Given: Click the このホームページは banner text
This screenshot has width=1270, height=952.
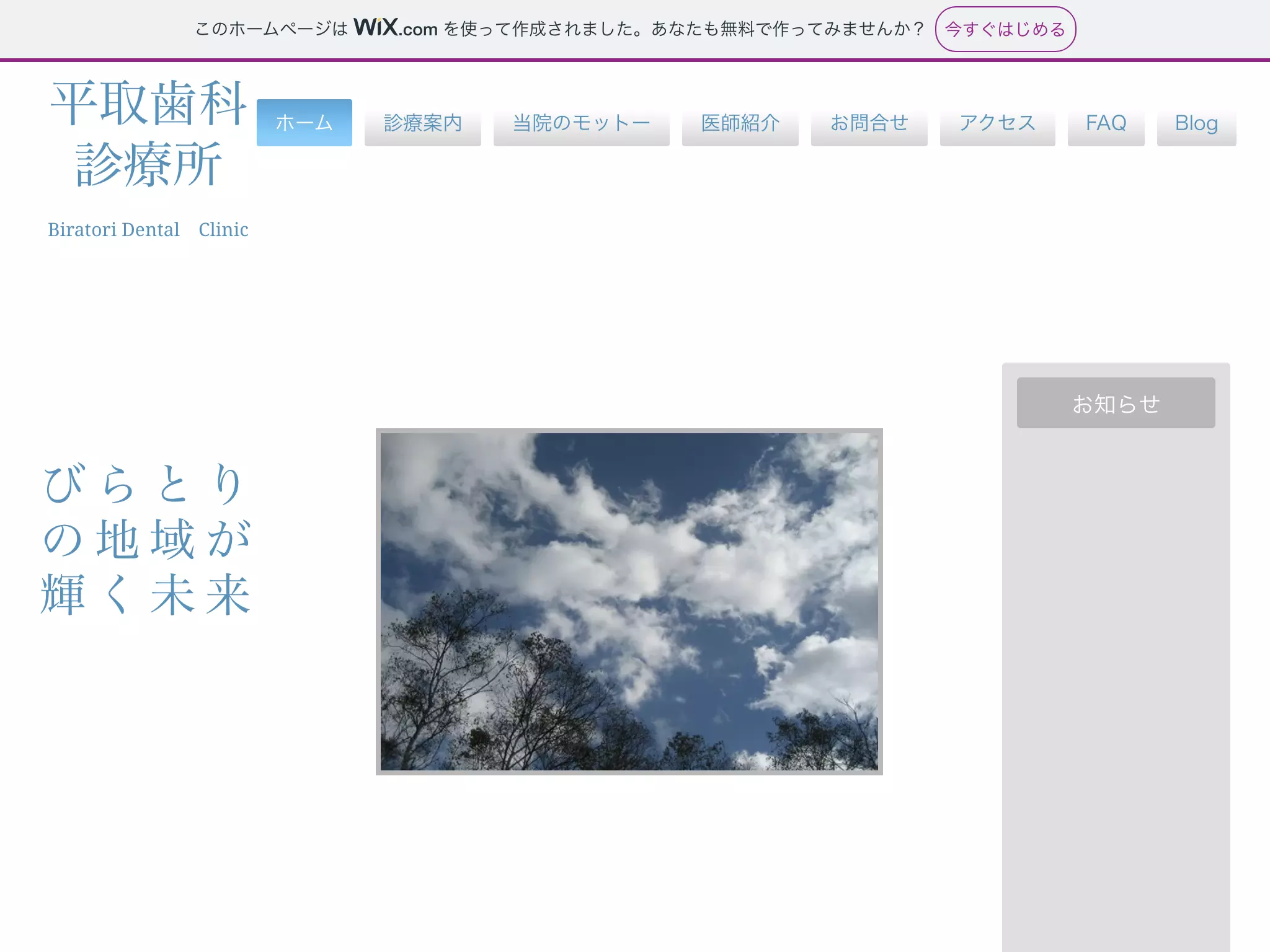Looking at the screenshot, I should (x=272, y=29).
